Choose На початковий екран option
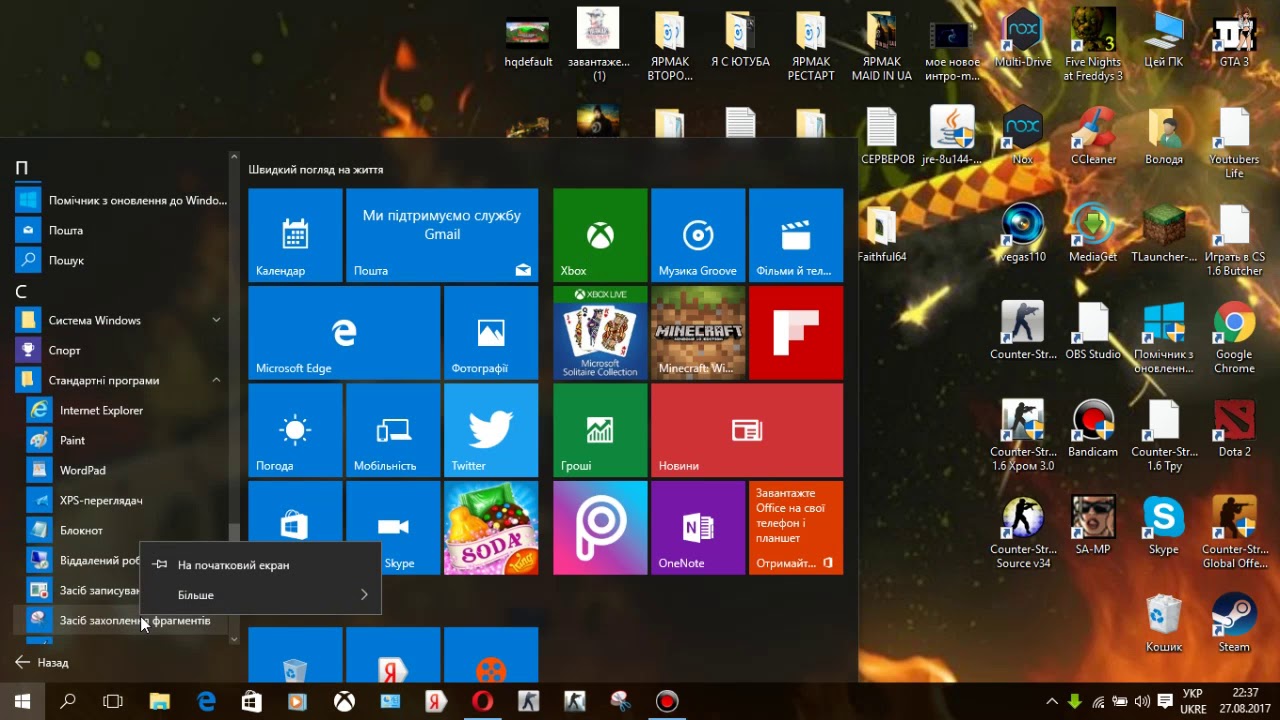1280x720 pixels. pyautogui.click(x=260, y=565)
